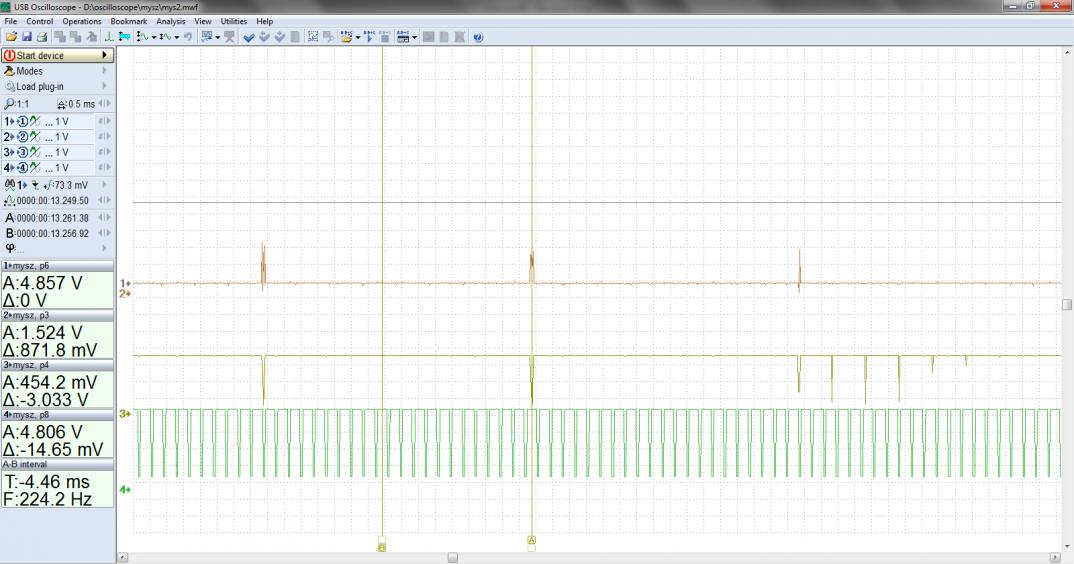The width and height of the screenshot is (1074, 564).
Task: Save the recording with the floppy disk icon
Action: [x=26, y=37]
